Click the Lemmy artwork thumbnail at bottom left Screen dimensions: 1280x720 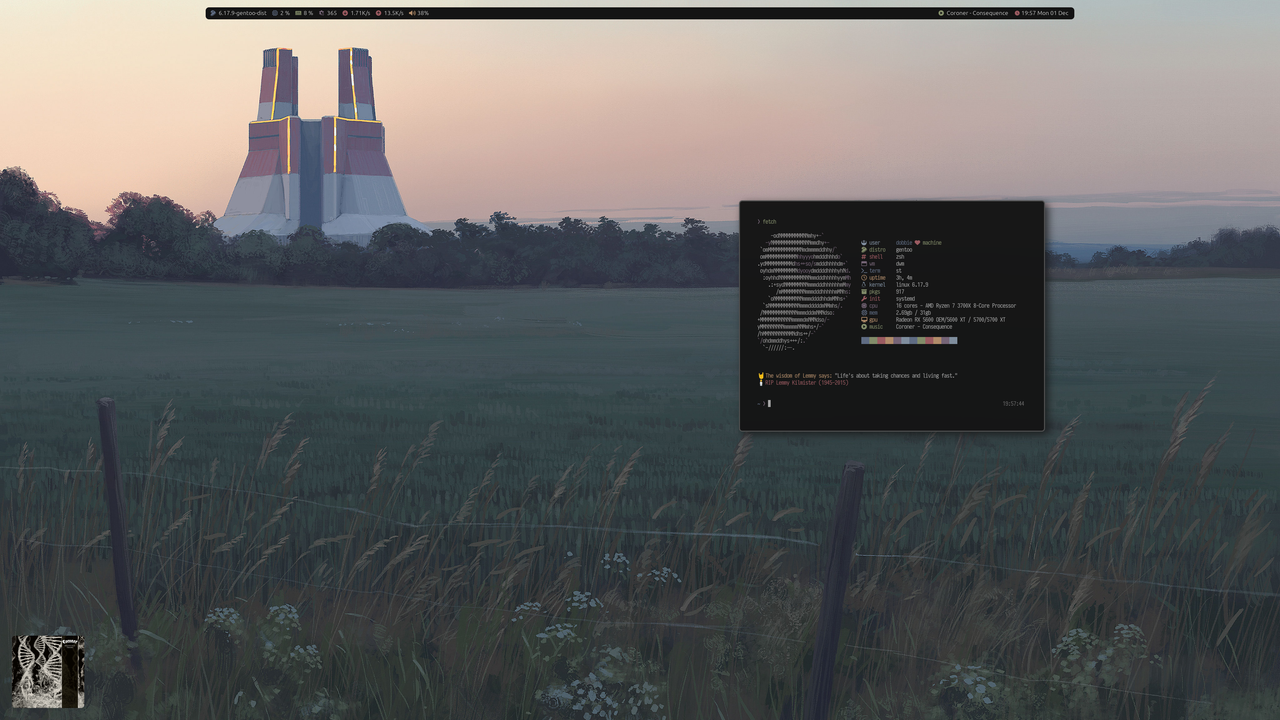pyautogui.click(x=46, y=671)
